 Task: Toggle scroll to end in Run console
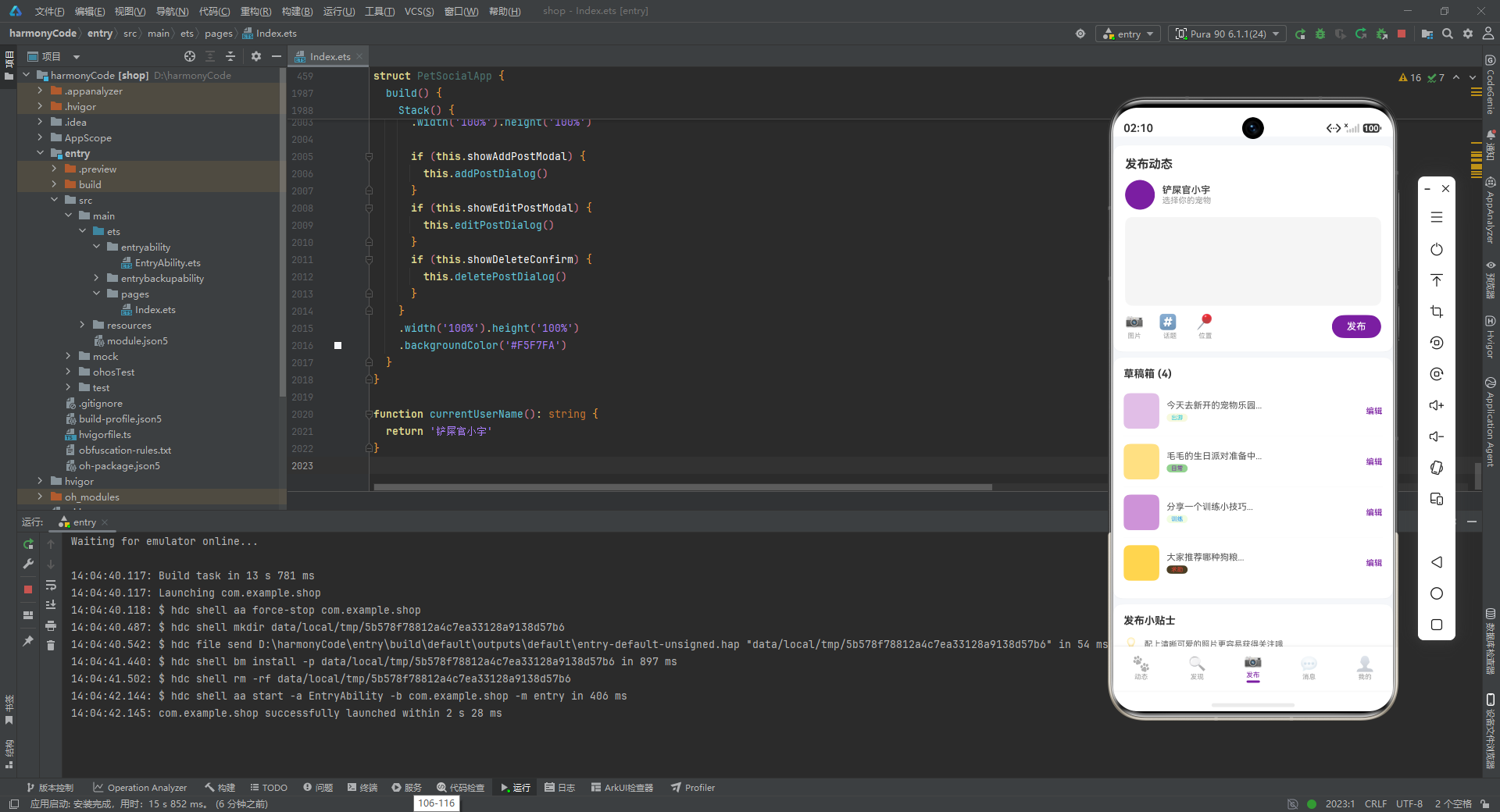point(51,605)
